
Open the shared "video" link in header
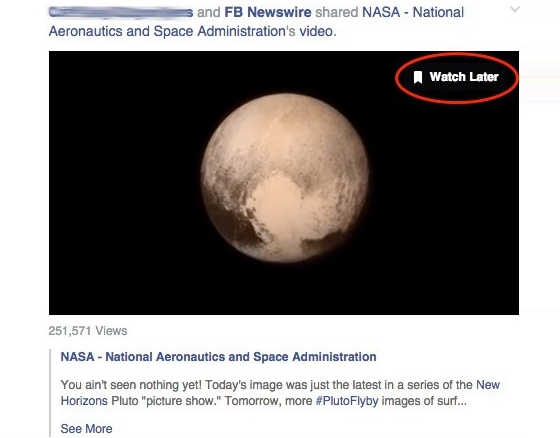(x=316, y=31)
